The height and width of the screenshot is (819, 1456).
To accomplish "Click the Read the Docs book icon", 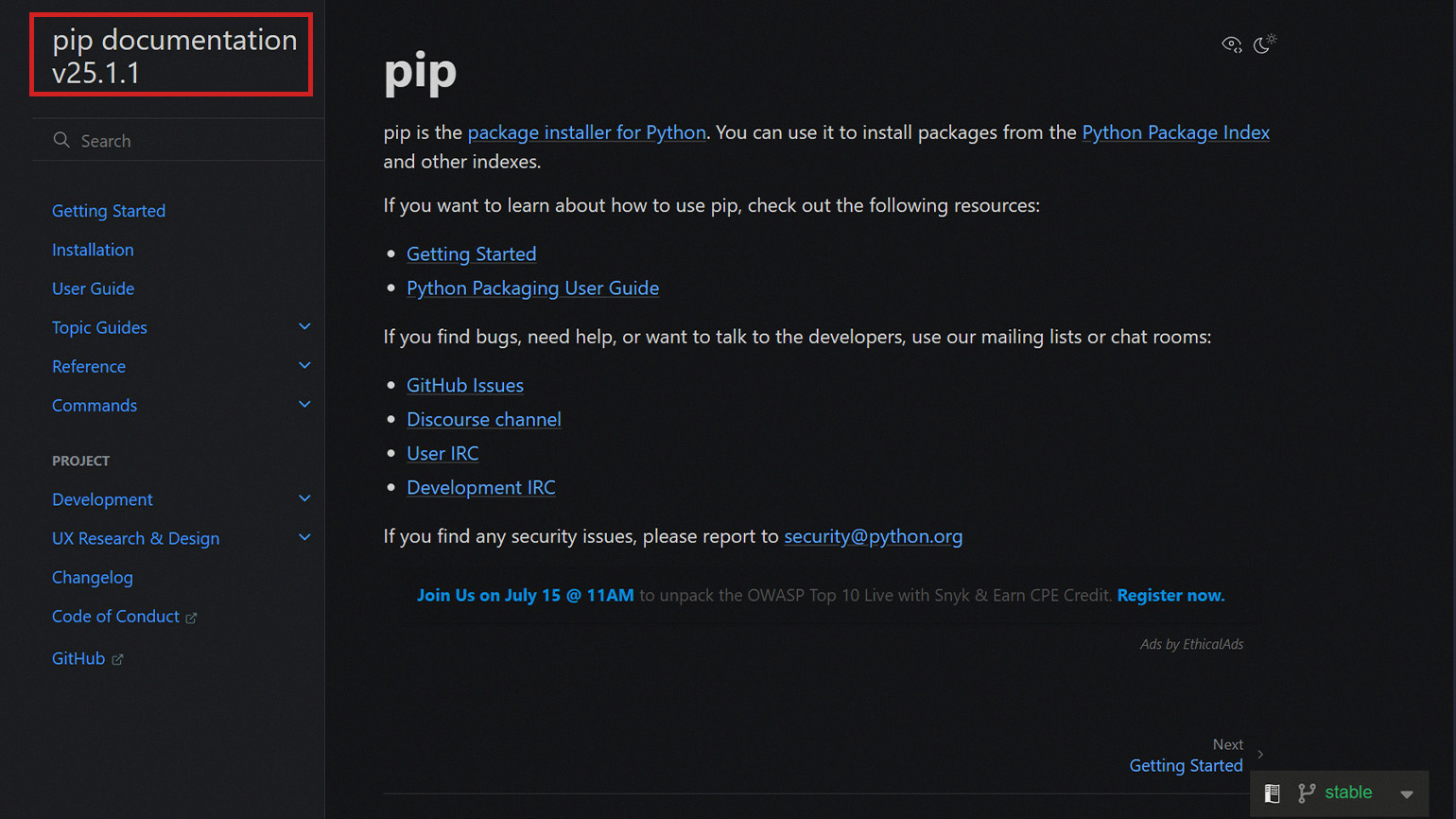I will coord(1273,793).
